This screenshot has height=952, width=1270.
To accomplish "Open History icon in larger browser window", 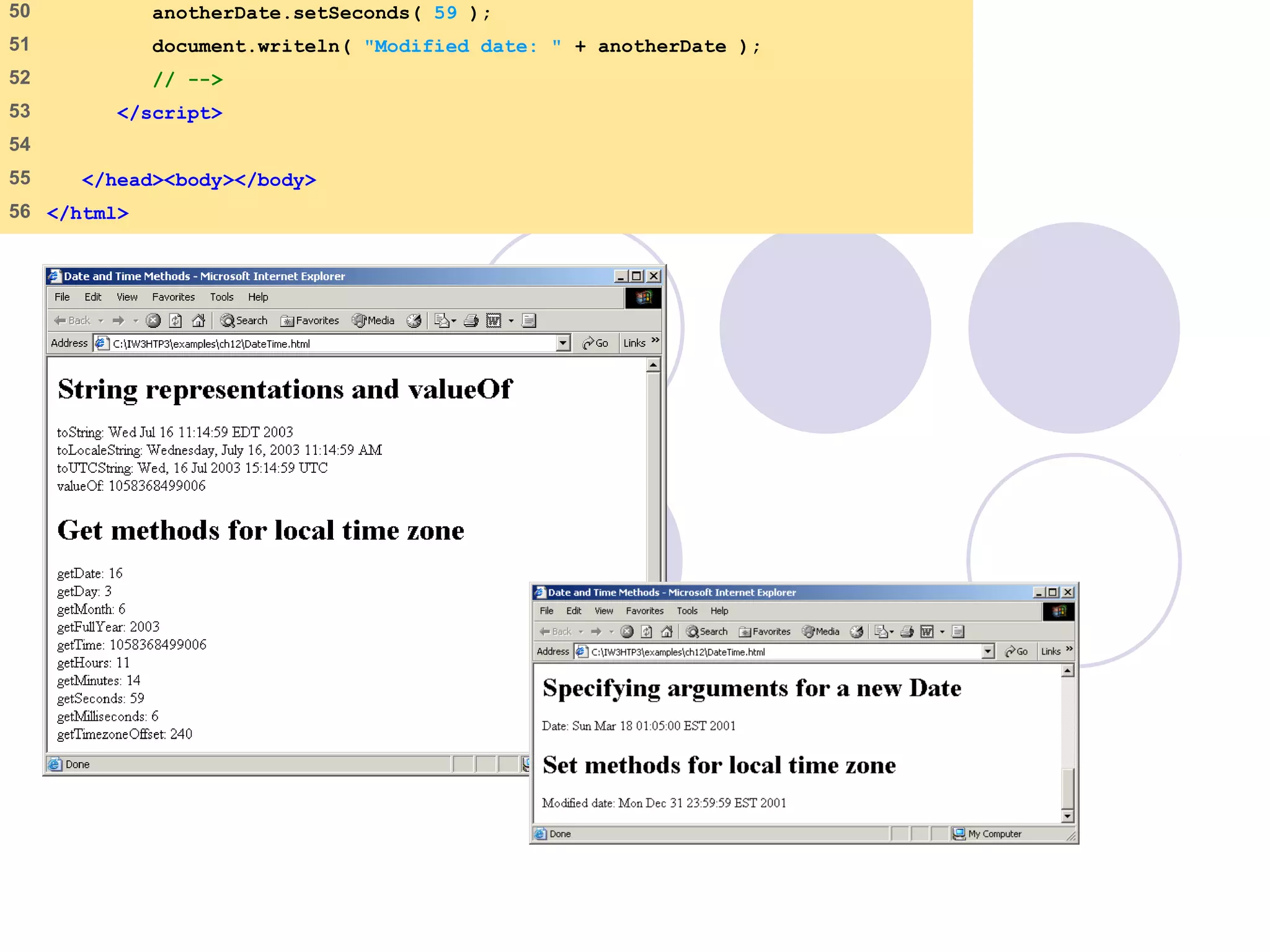I will pos(414,320).
